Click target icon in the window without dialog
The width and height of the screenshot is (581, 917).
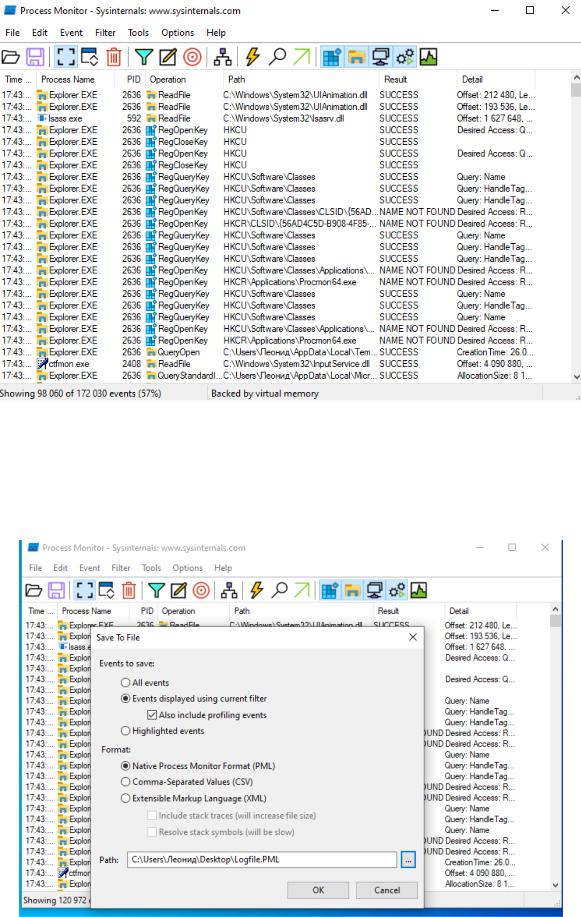(x=192, y=57)
